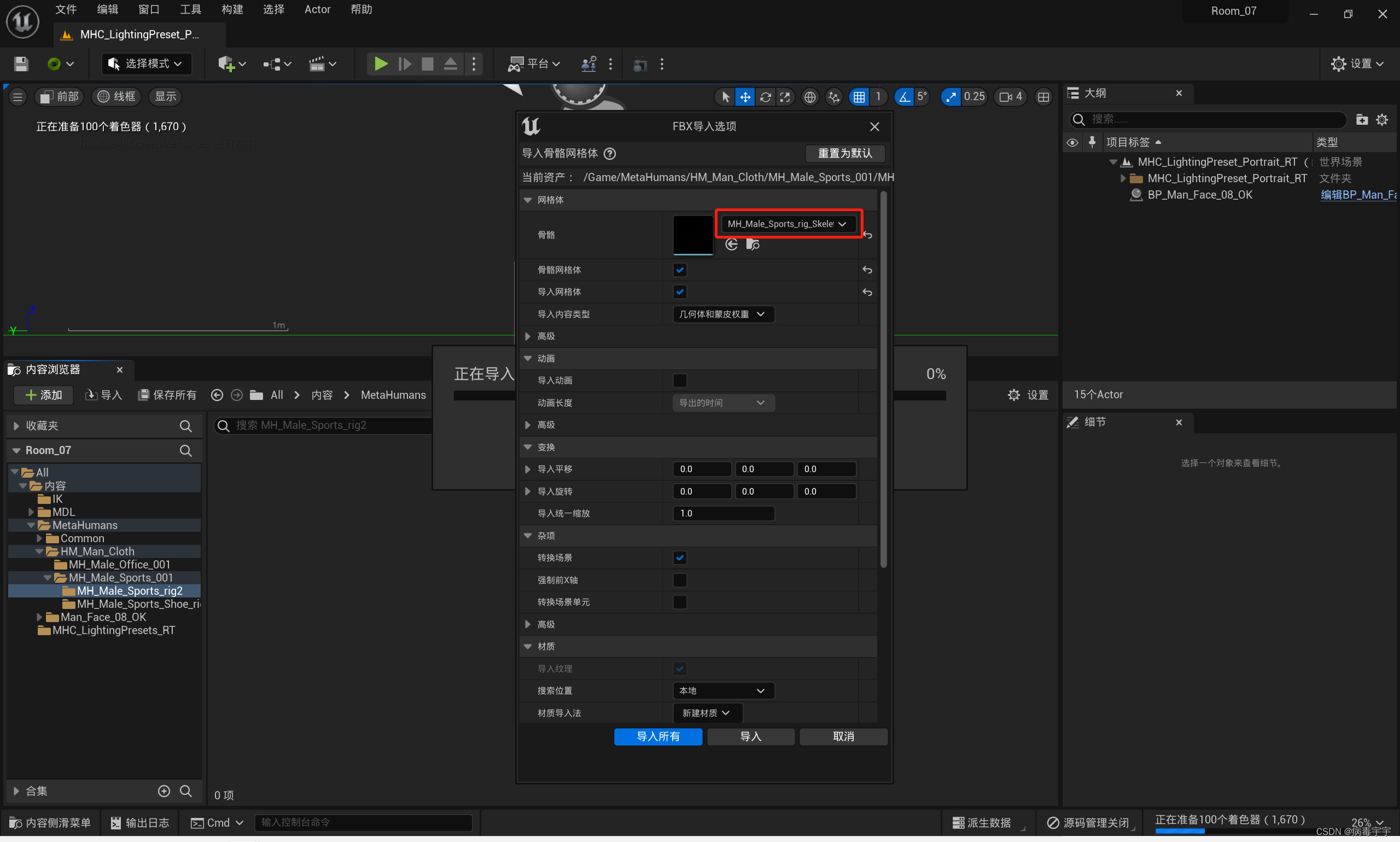Toggle grid snapping icon in viewport
This screenshot has height=842, width=1400.
tap(859, 97)
